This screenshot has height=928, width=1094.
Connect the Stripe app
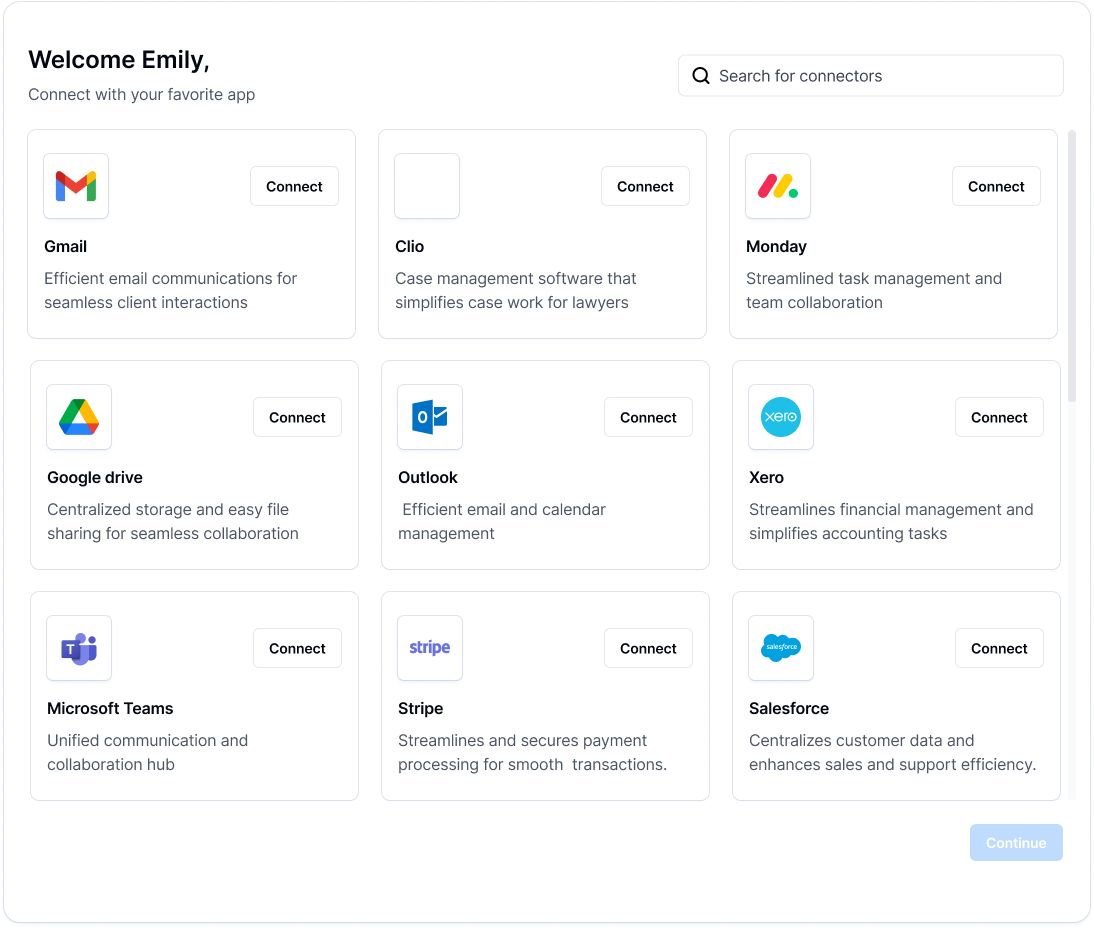(648, 648)
